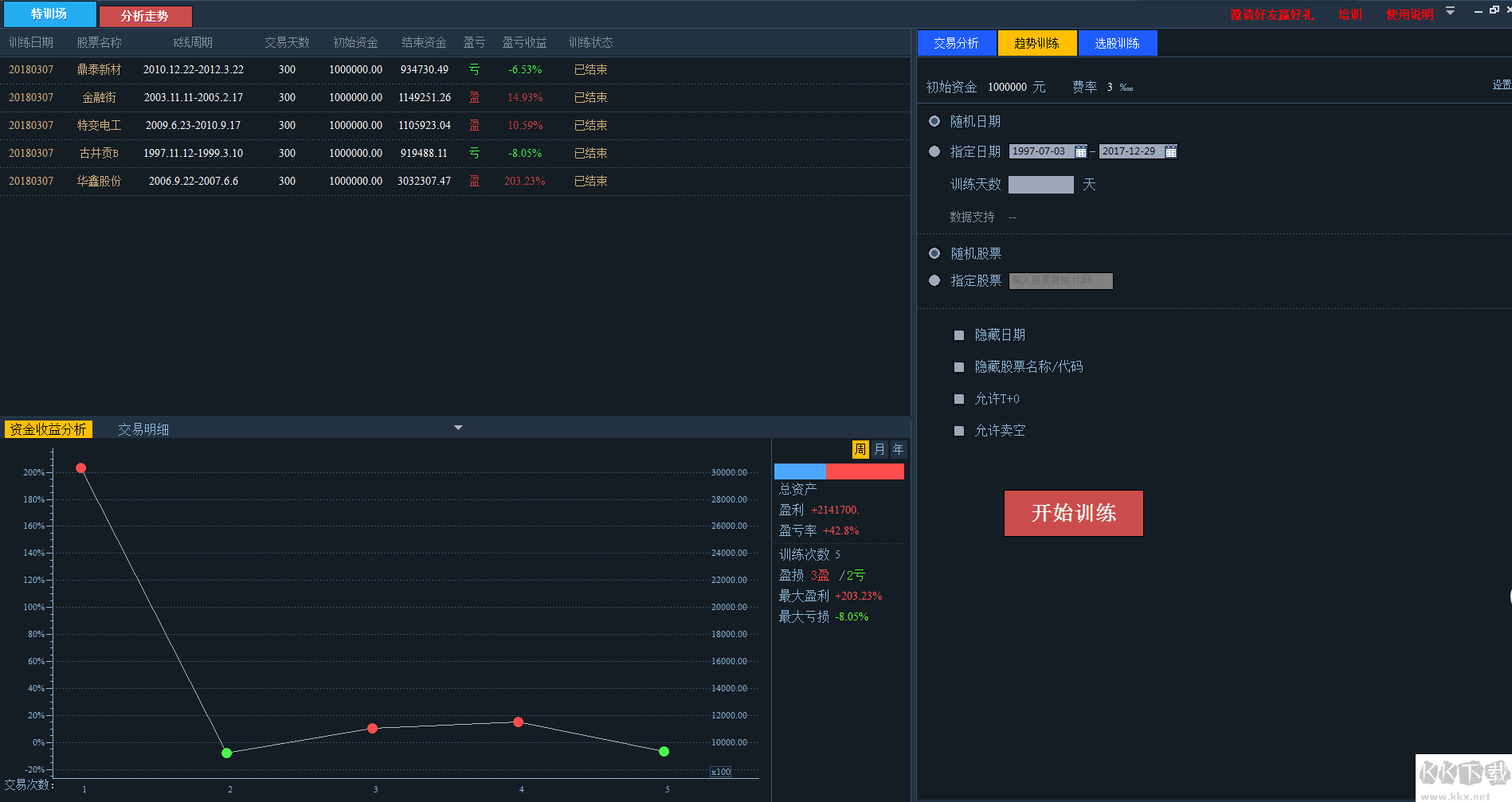This screenshot has height=802, width=1512.
Task: Click the green data point for trade 5
Action: [x=664, y=751]
